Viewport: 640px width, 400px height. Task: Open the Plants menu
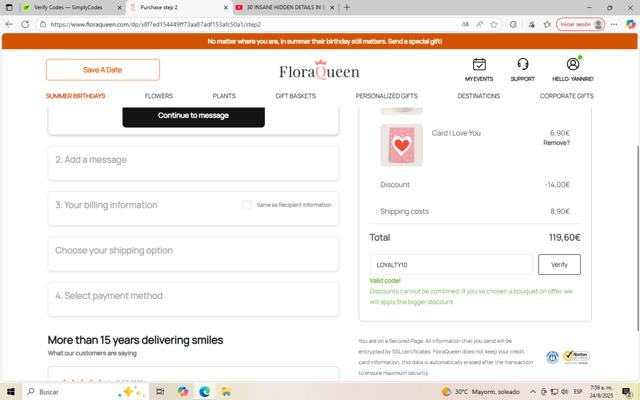tap(224, 96)
